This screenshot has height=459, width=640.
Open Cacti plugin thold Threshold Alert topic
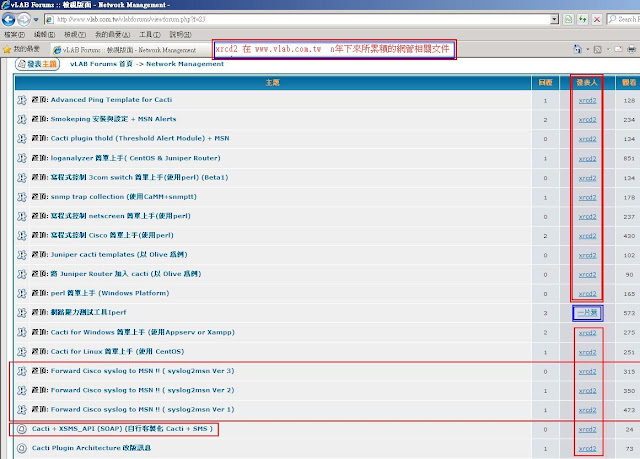pyautogui.click(x=140, y=138)
